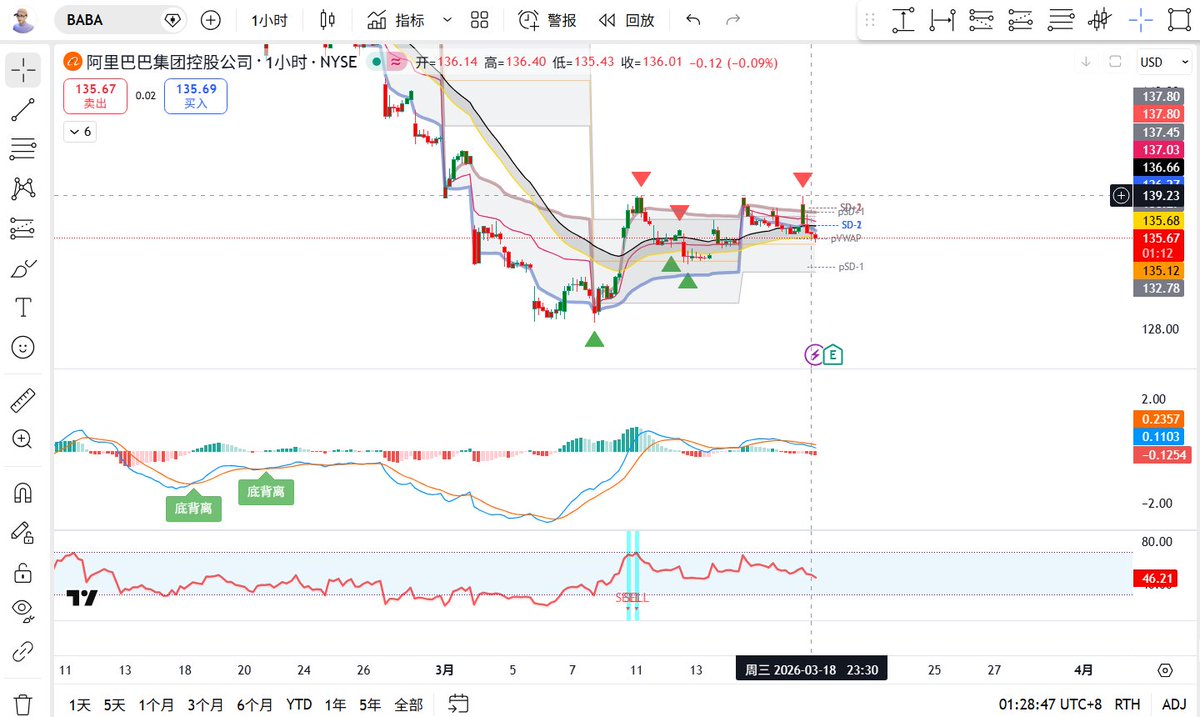
Task: Select the 1天 date range
Action: pyautogui.click(x=80, y=705)
